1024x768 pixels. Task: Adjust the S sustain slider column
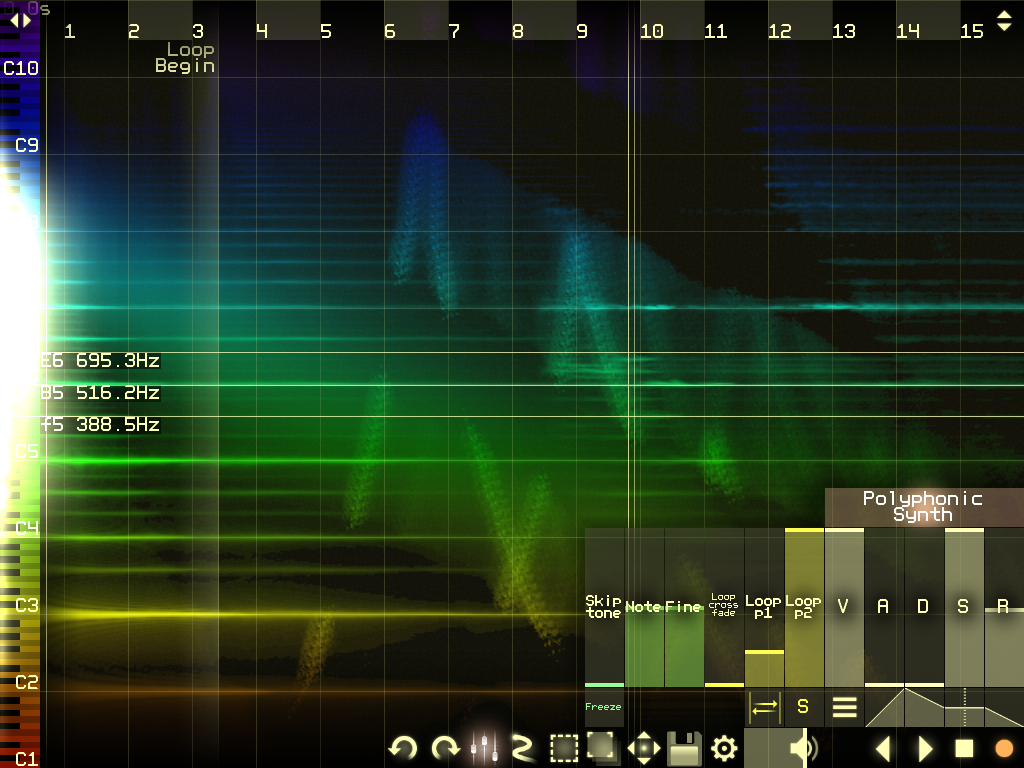point(964,607)
